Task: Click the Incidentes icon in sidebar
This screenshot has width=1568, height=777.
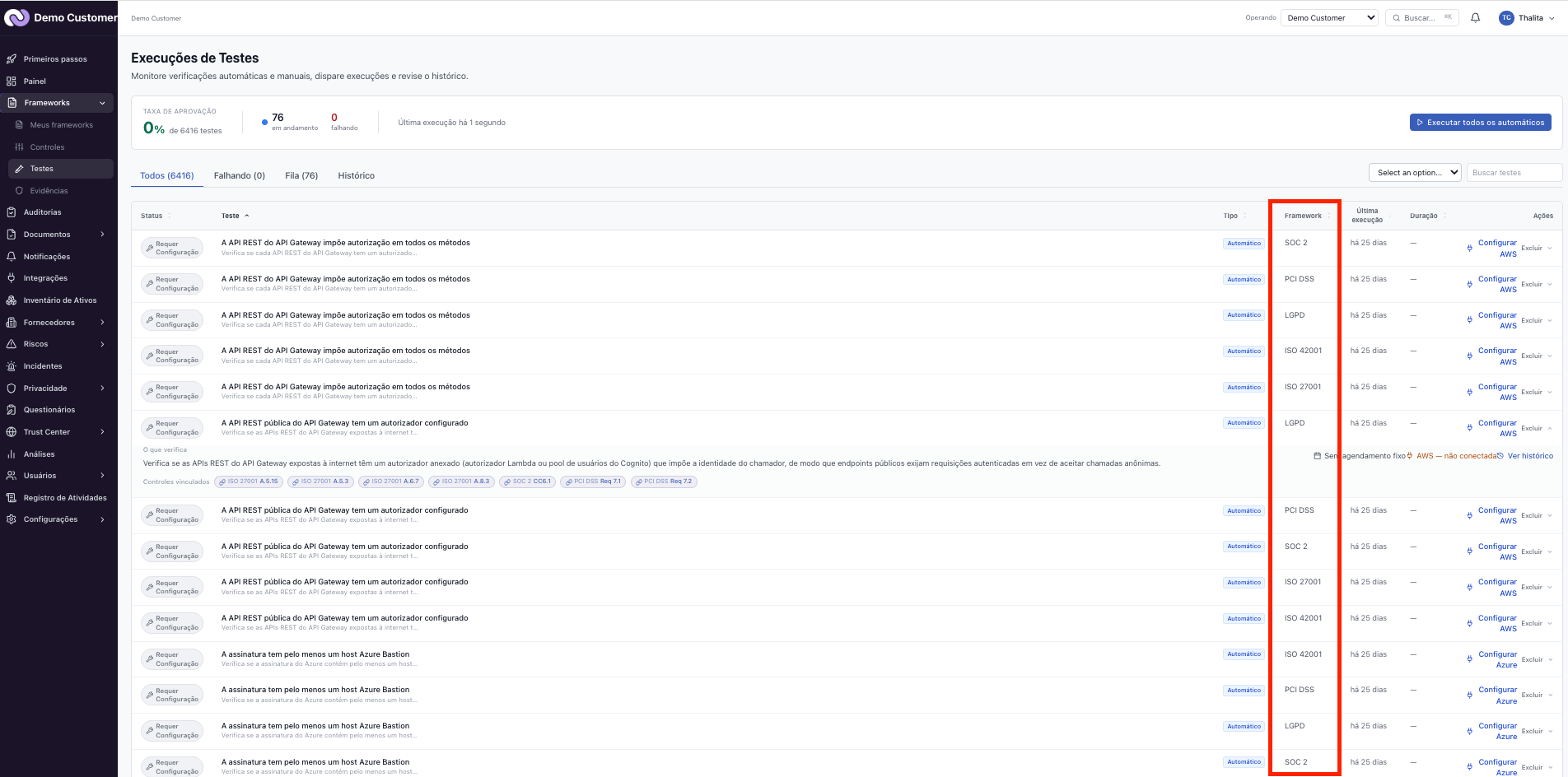Action: [12, 366]
